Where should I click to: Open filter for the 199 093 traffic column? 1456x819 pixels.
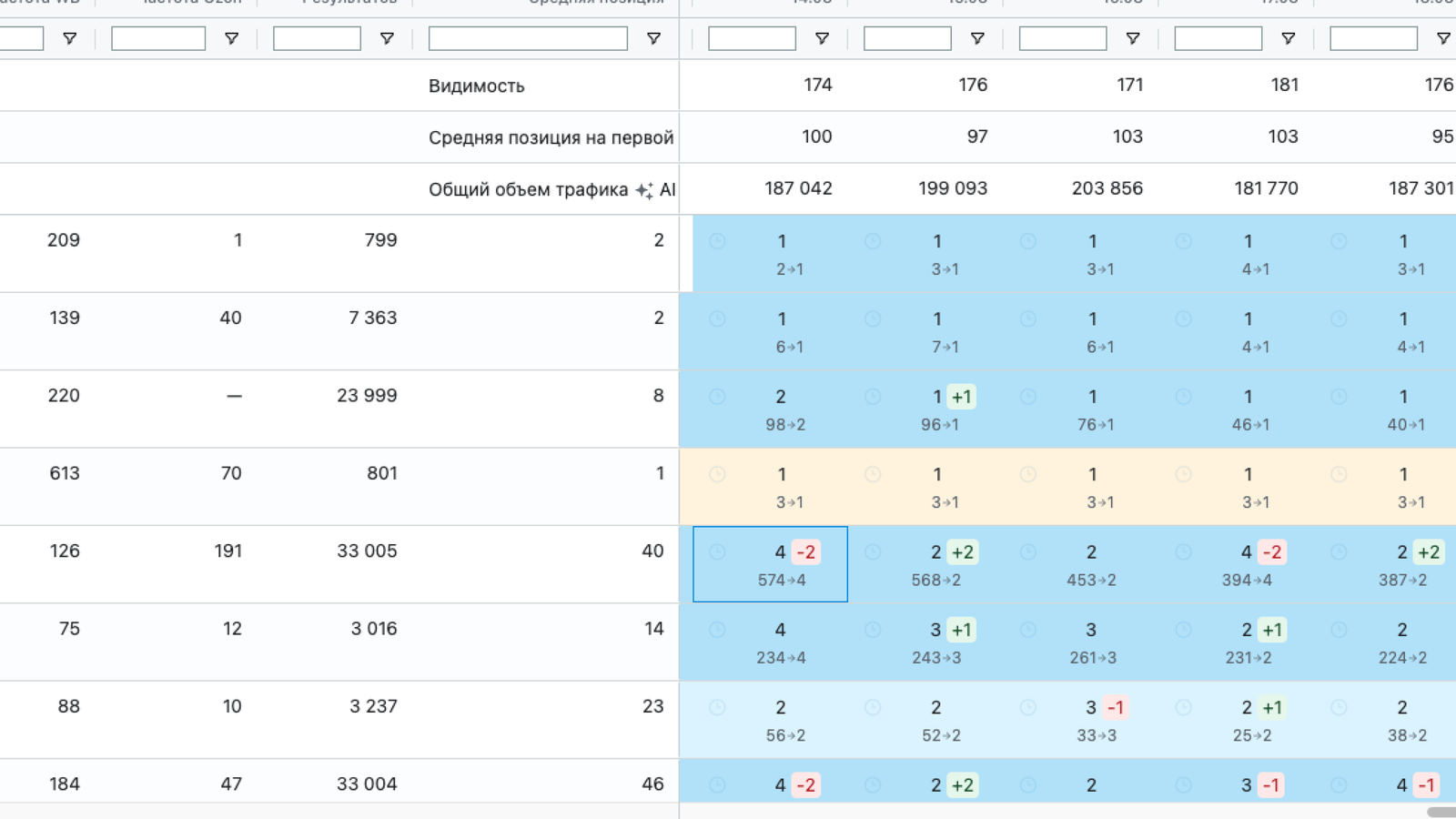coord(977,38)
